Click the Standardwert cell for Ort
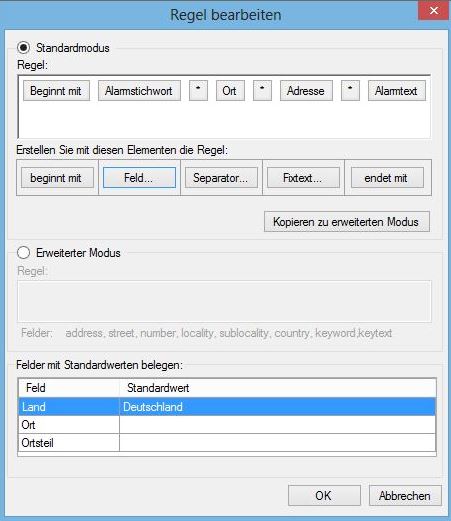451x521 pixels. [277, 425]
